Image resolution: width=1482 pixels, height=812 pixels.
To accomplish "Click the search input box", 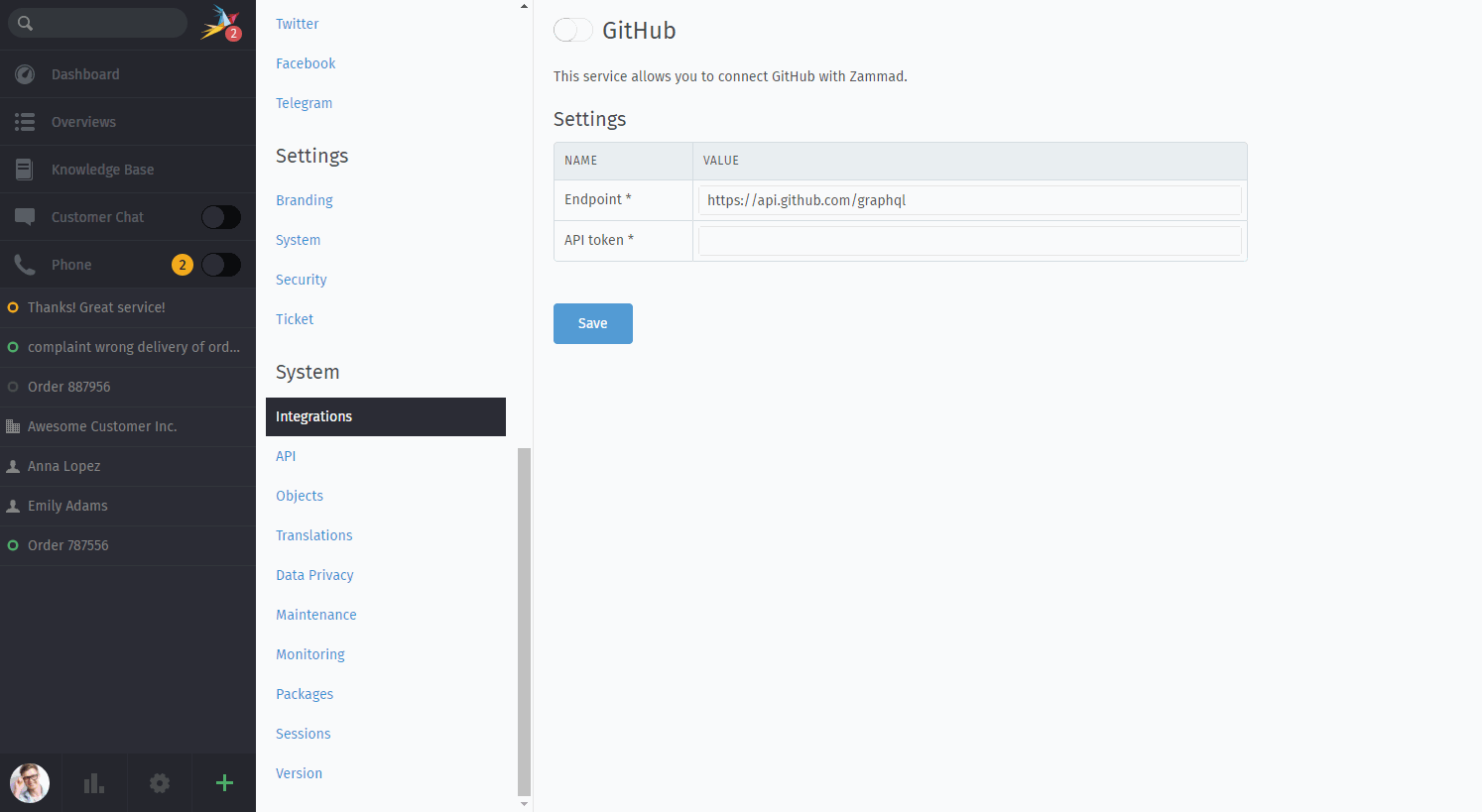I will (x=97, y=23).
